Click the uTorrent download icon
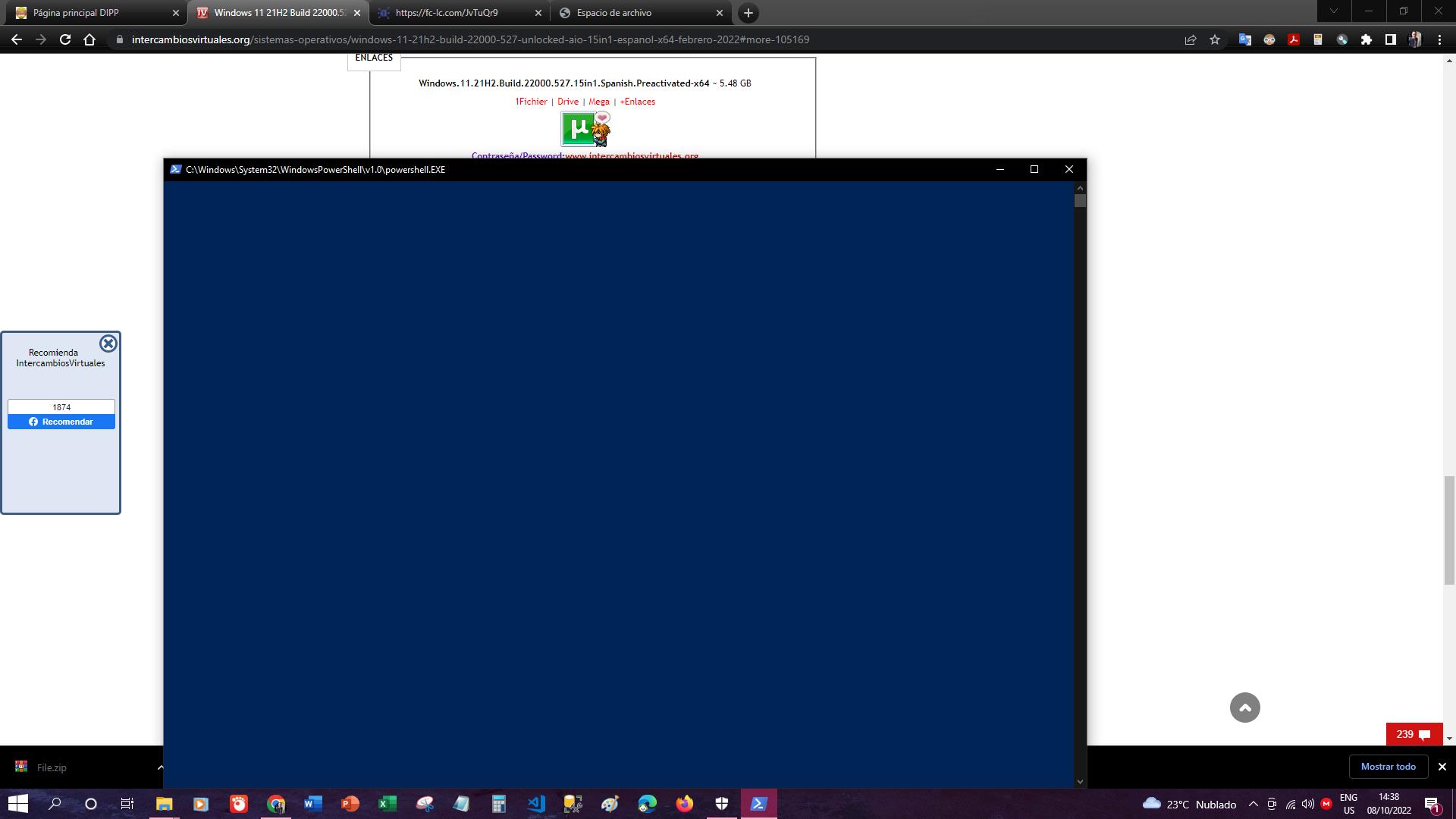 pyautogui.click(x=579, y=129)
